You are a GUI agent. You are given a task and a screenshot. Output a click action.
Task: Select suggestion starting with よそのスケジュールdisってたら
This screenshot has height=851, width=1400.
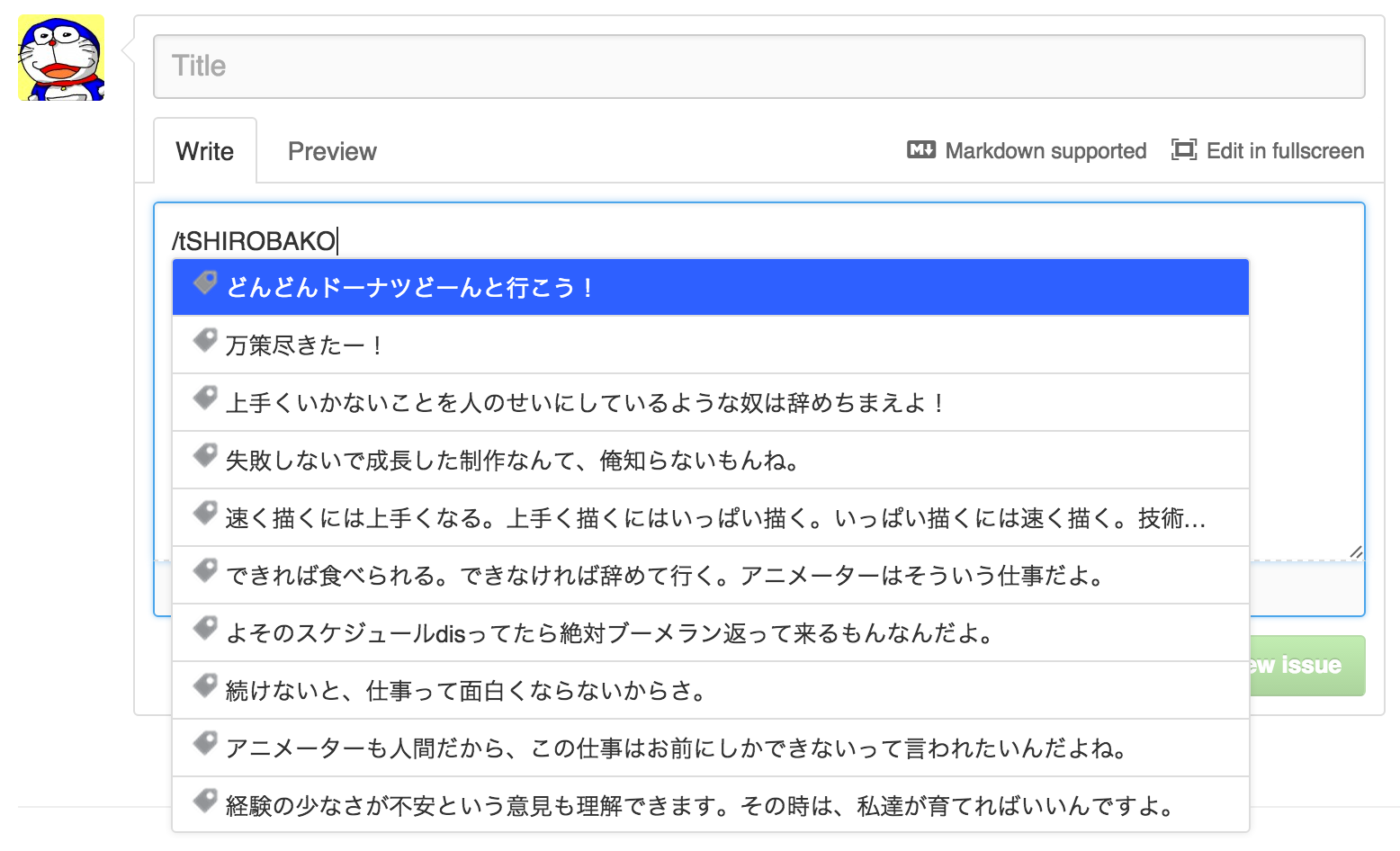tap(711, 632)
